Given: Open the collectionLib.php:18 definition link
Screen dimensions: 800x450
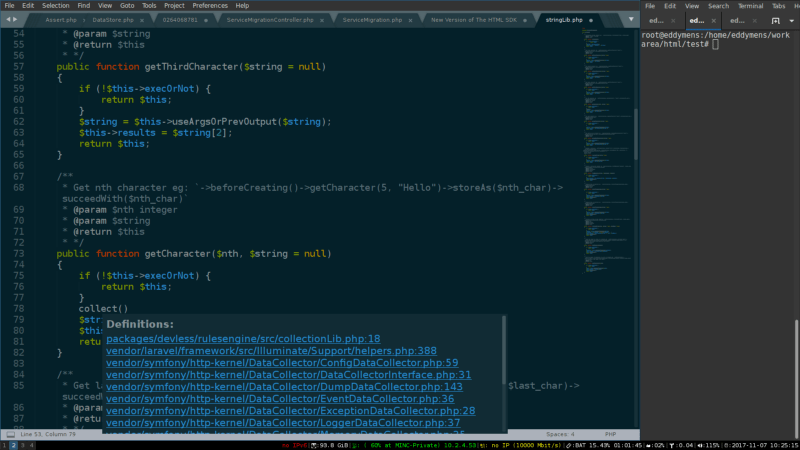Looking at the screenshot, I should [x=243, y=339].
